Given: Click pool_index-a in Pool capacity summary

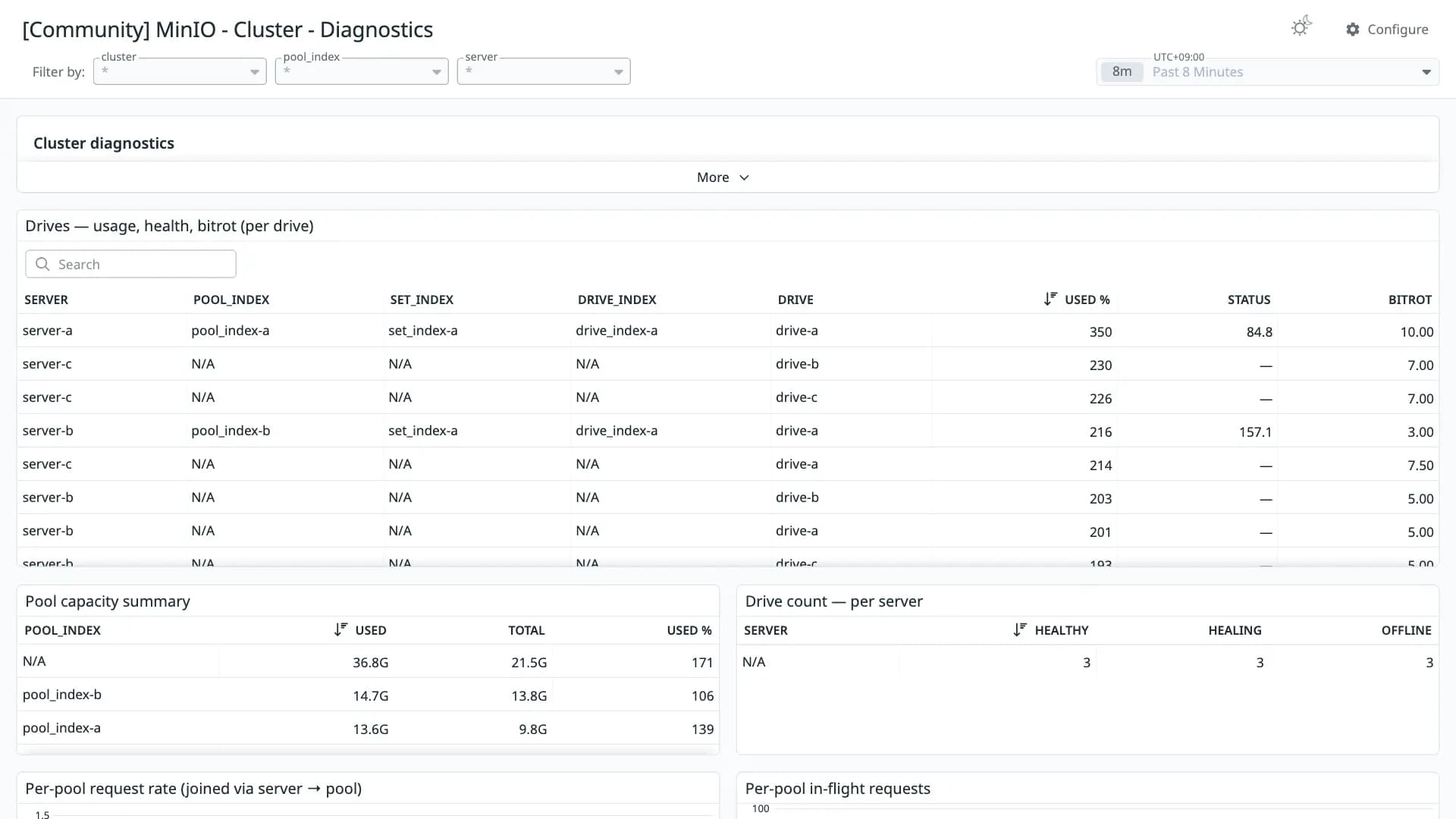Looking at the screenshot, I should (x=61, y=728).
